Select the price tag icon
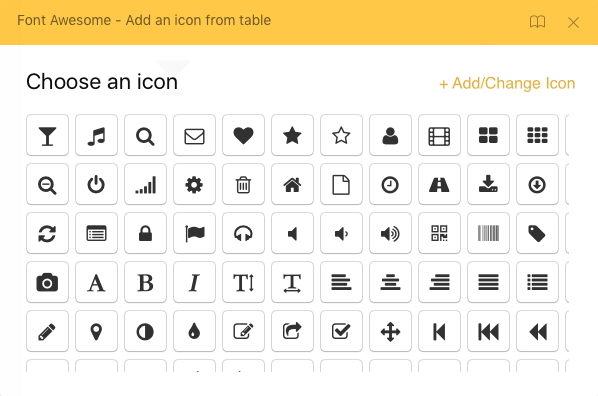The width and height of the screenshot is (598, 396). (537, 233)
